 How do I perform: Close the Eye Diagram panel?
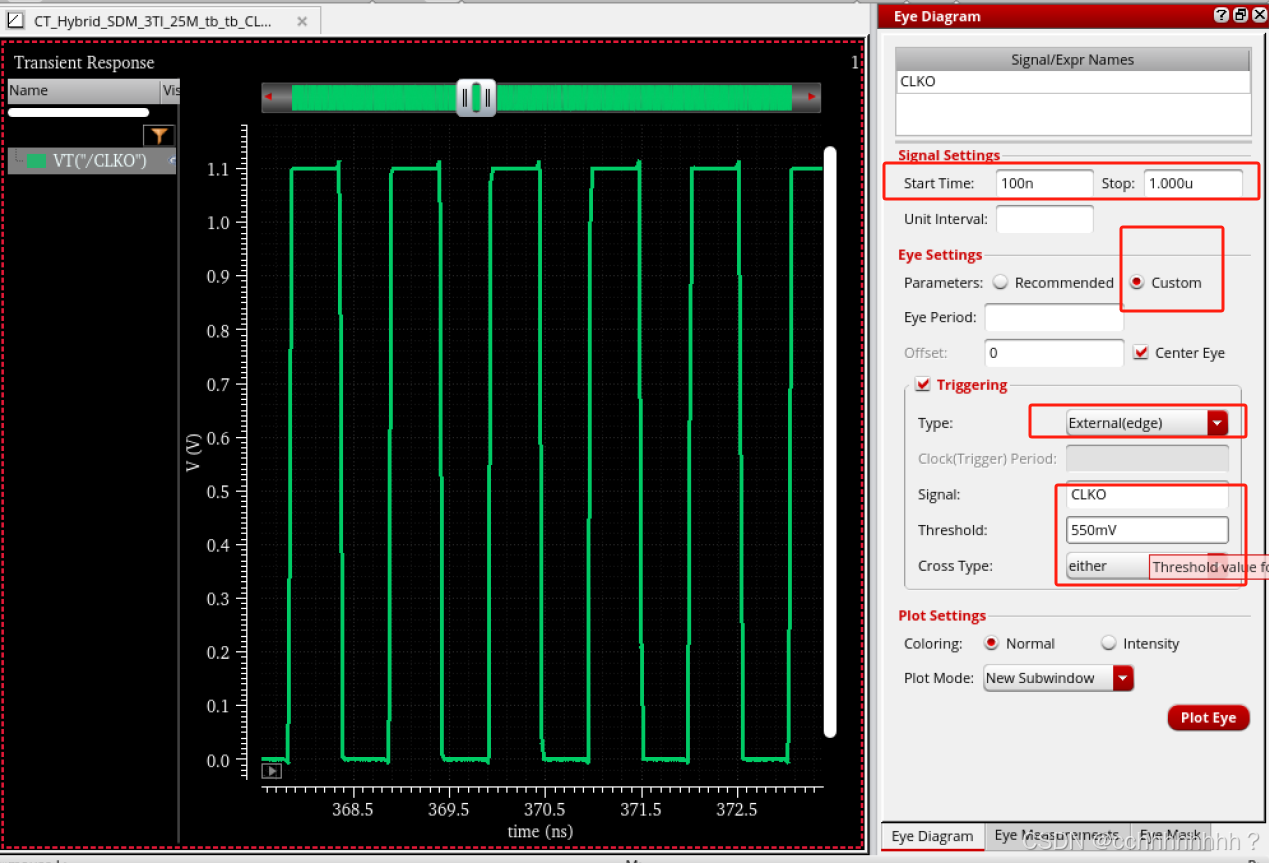[x=1258, y=15]
